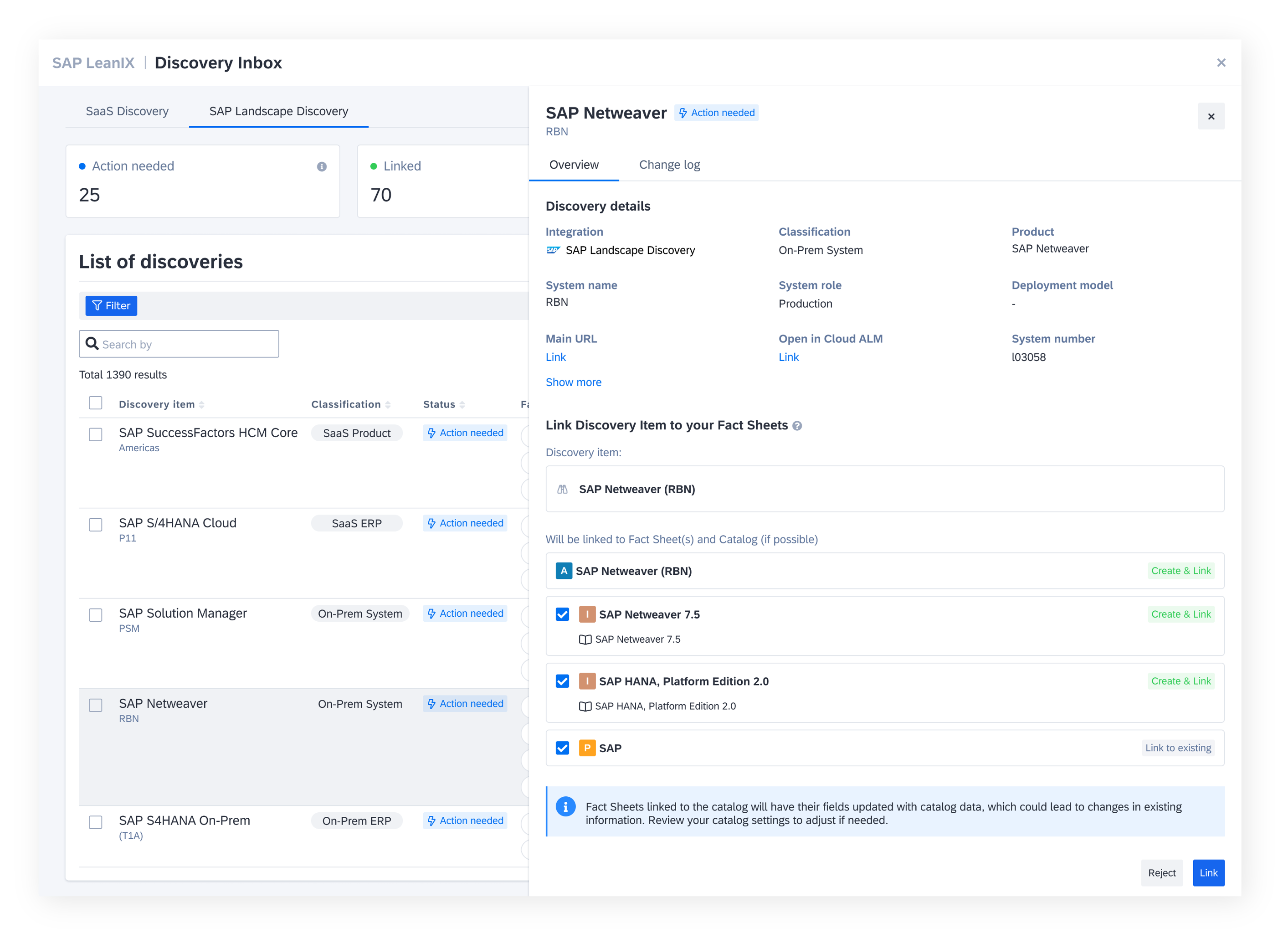Click the Total 1390 results text

coord(123,375)
